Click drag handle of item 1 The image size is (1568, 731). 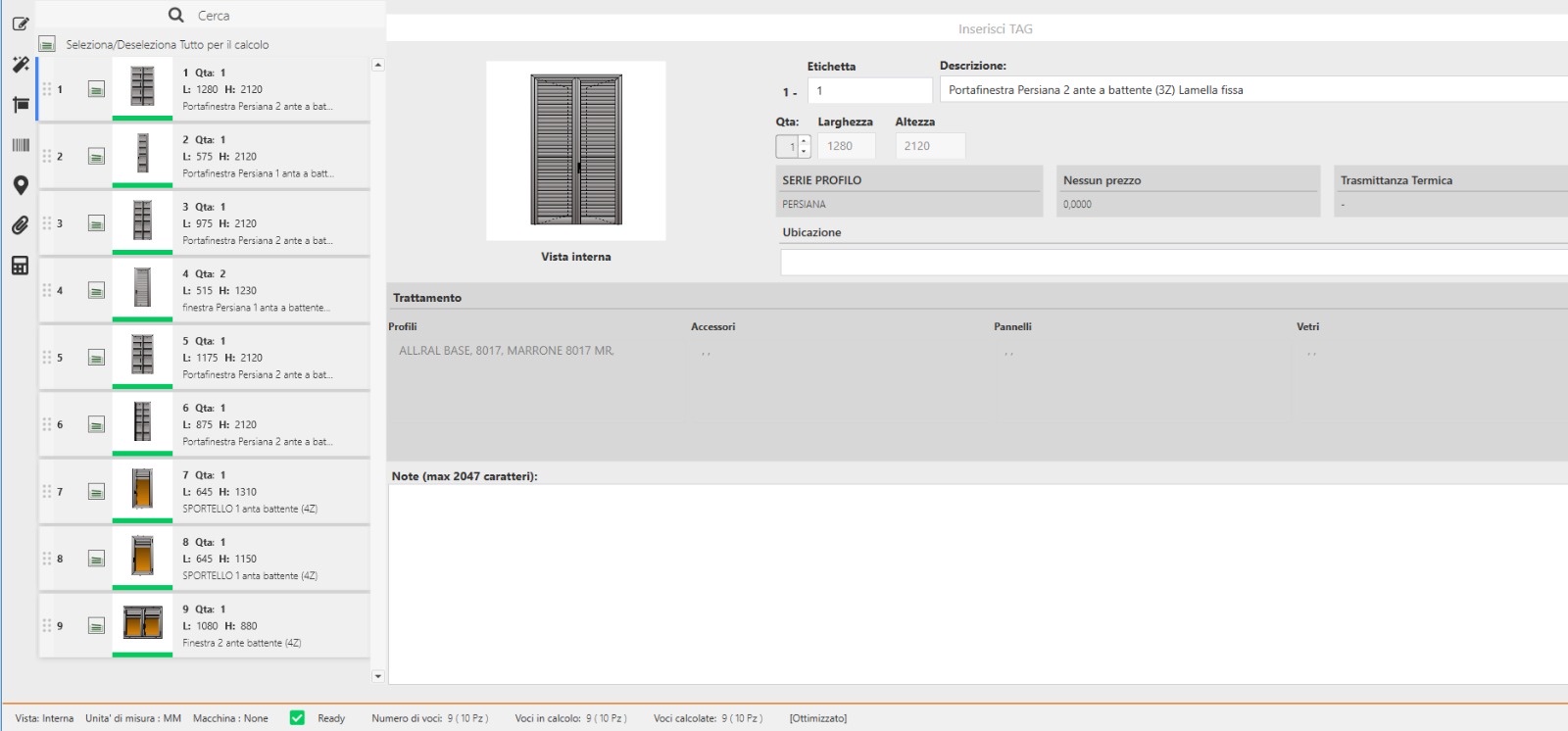coord(47,89)
